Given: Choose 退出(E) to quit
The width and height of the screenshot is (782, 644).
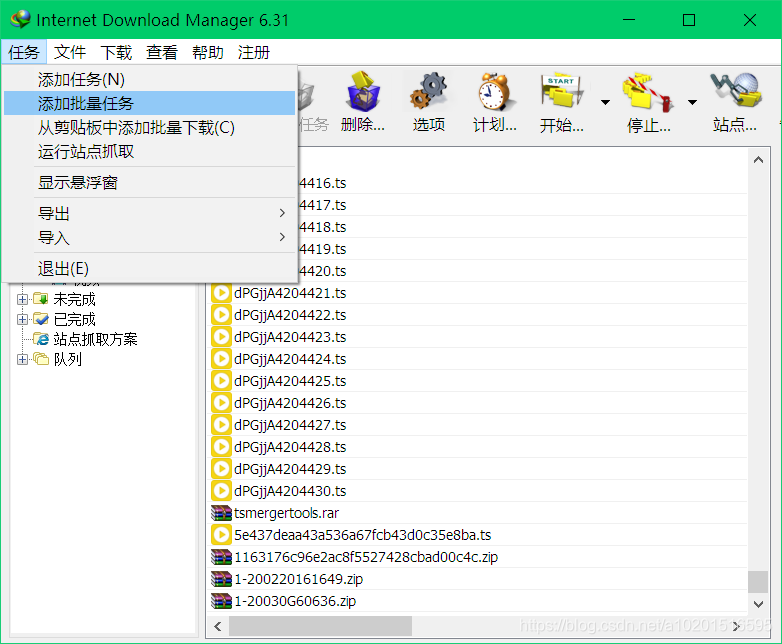Looking at the screenshot, I should pos(150,268).
